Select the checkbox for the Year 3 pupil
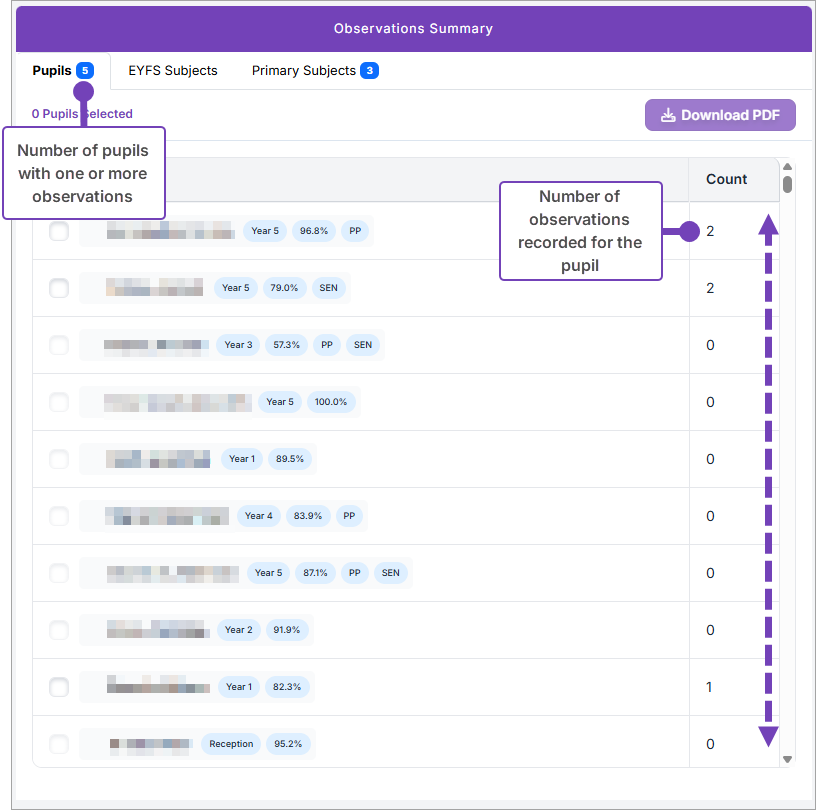The image size is (816, 810). [x=59, y=345]
